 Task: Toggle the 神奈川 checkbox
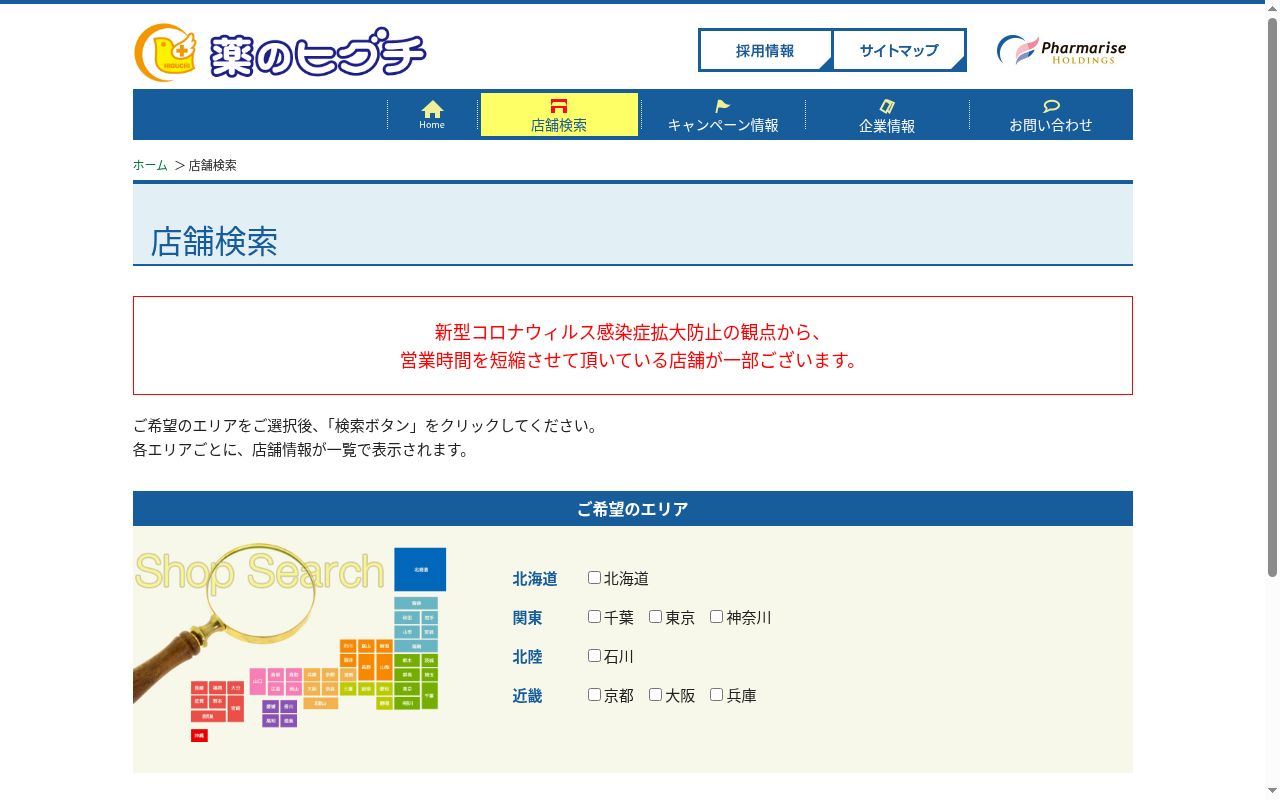click(x=716, y=617)
